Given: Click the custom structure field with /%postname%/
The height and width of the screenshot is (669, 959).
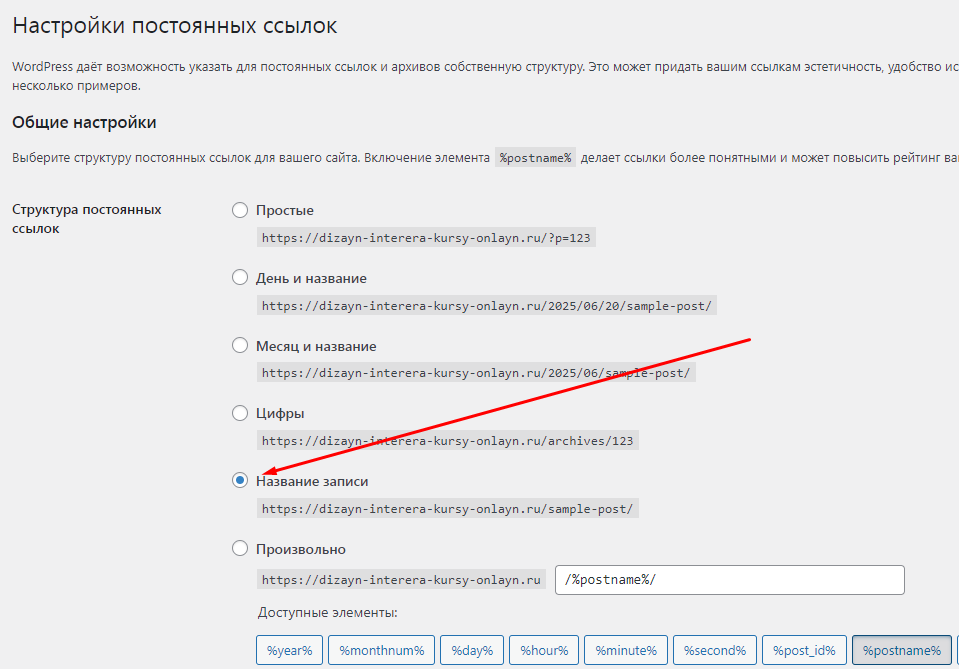Looking at the screenshot, I should pyautogui.click(x=729, y=580).
